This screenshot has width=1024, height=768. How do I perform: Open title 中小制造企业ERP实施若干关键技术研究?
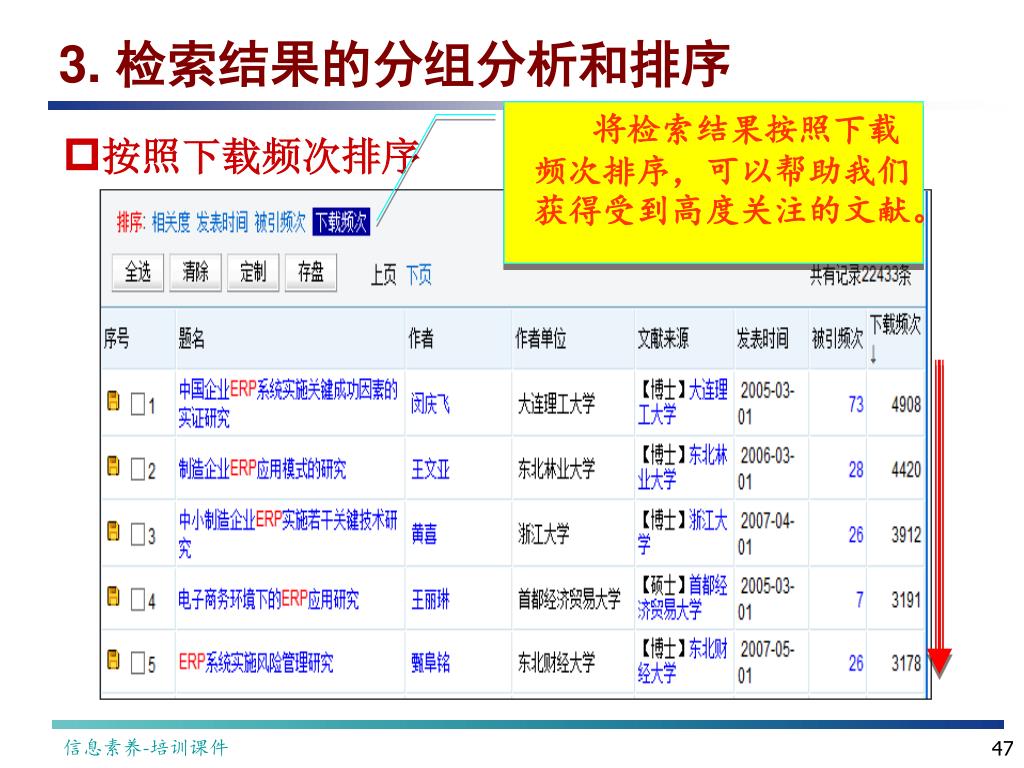point(288,534)
